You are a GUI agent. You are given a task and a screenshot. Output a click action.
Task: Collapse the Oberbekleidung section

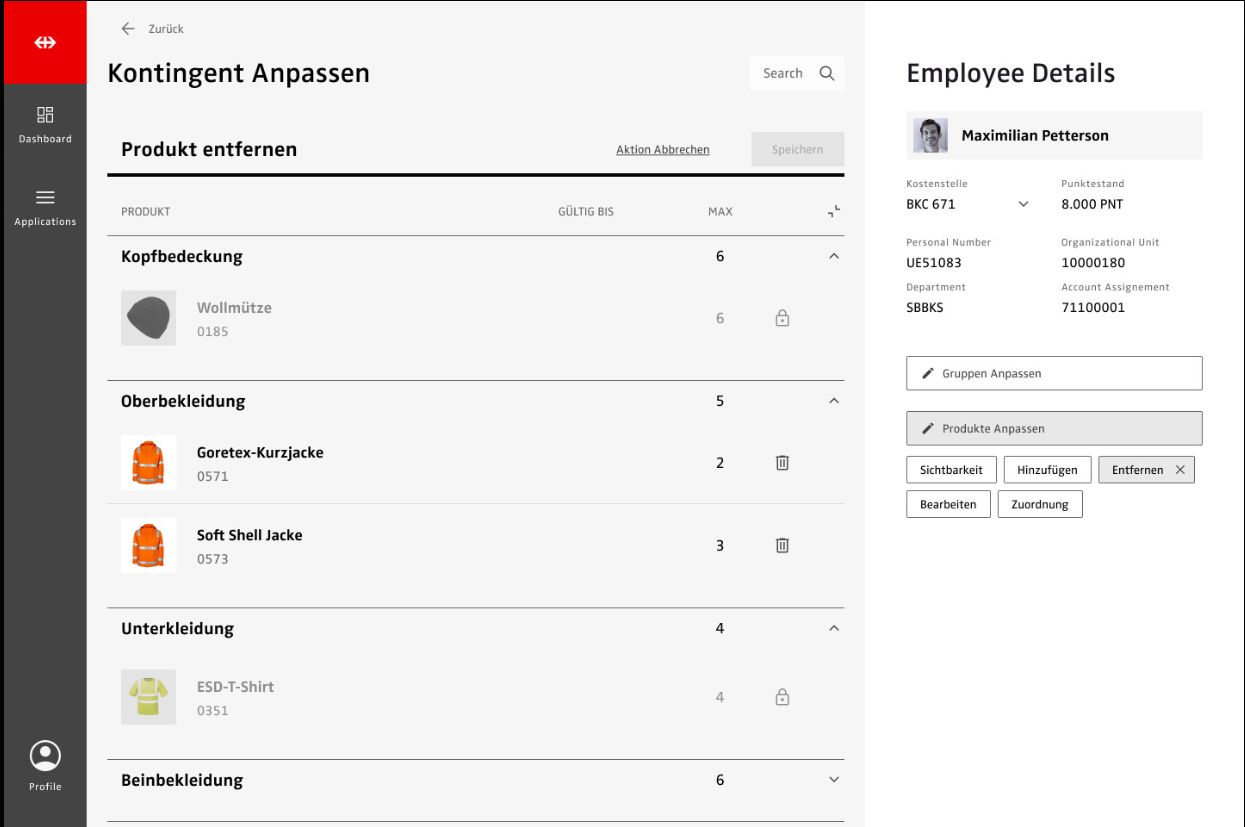(x=834, y=401)
